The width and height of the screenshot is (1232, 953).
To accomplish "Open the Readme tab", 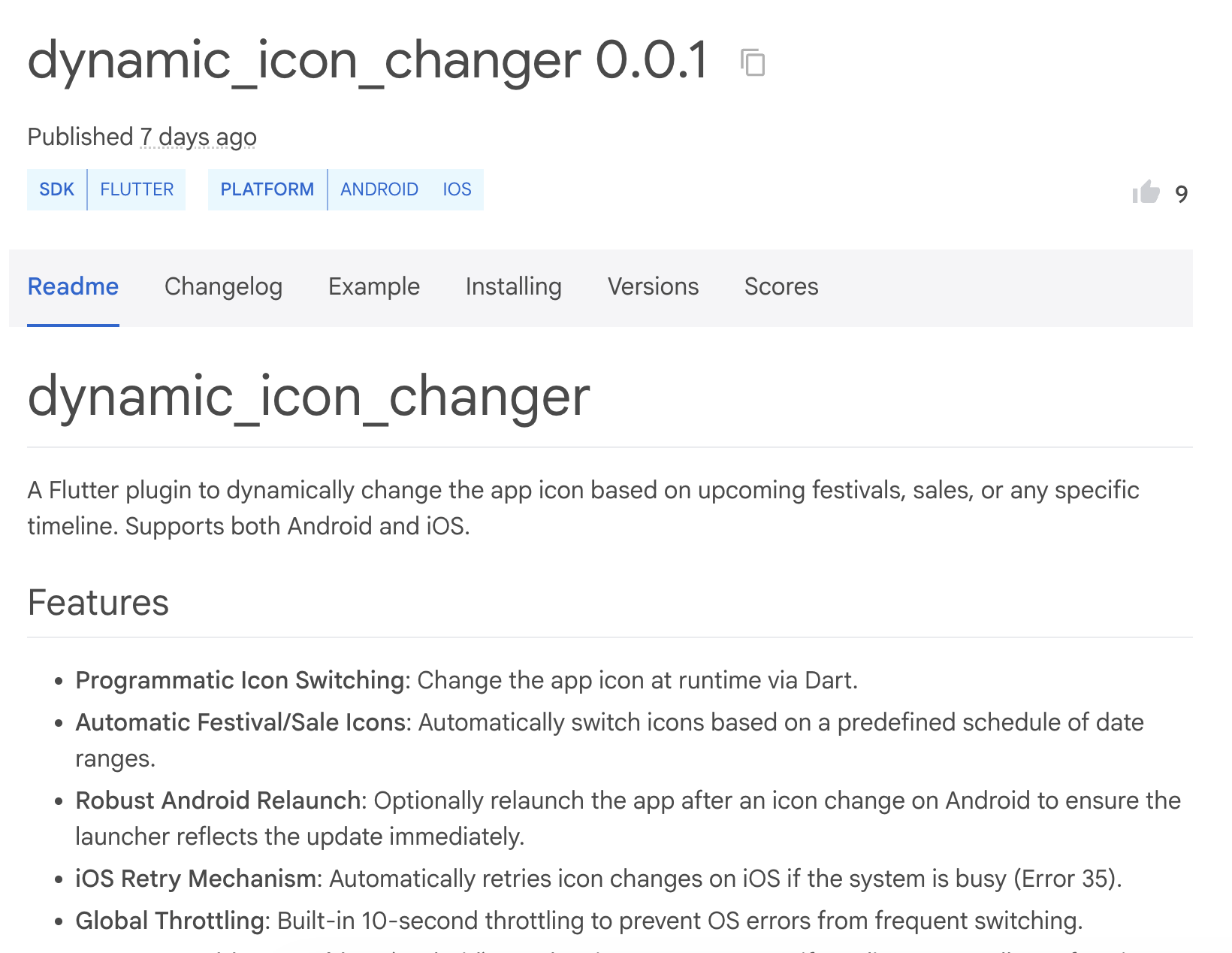I will click(x=73, y=287).
